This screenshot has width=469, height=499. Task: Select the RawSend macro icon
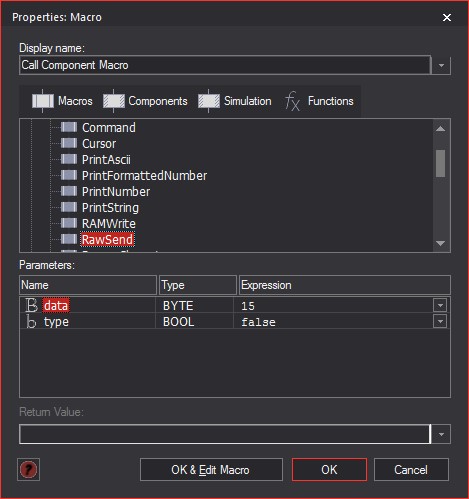tap(69, 239)
